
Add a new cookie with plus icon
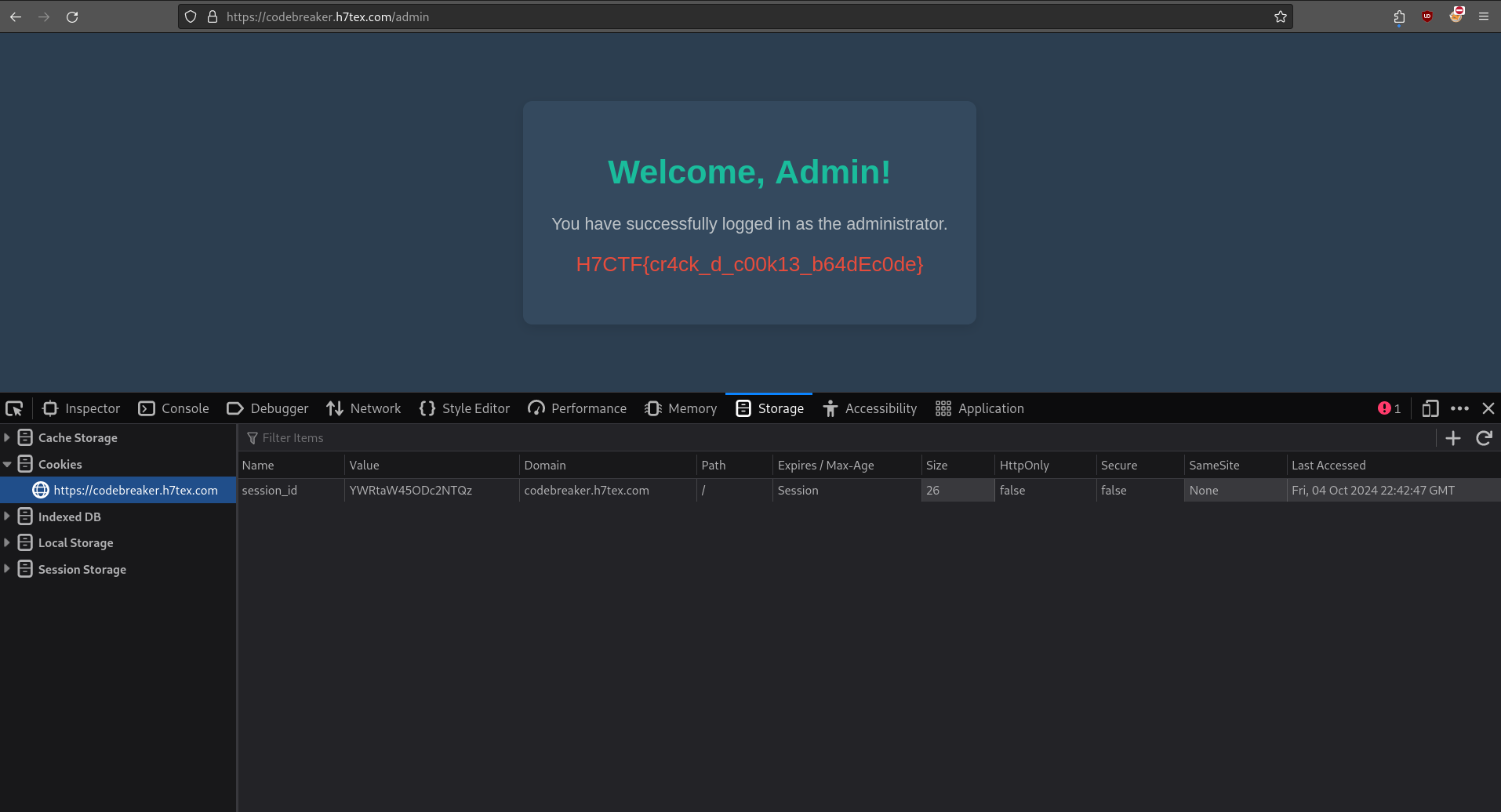(x=1453, y=438)
